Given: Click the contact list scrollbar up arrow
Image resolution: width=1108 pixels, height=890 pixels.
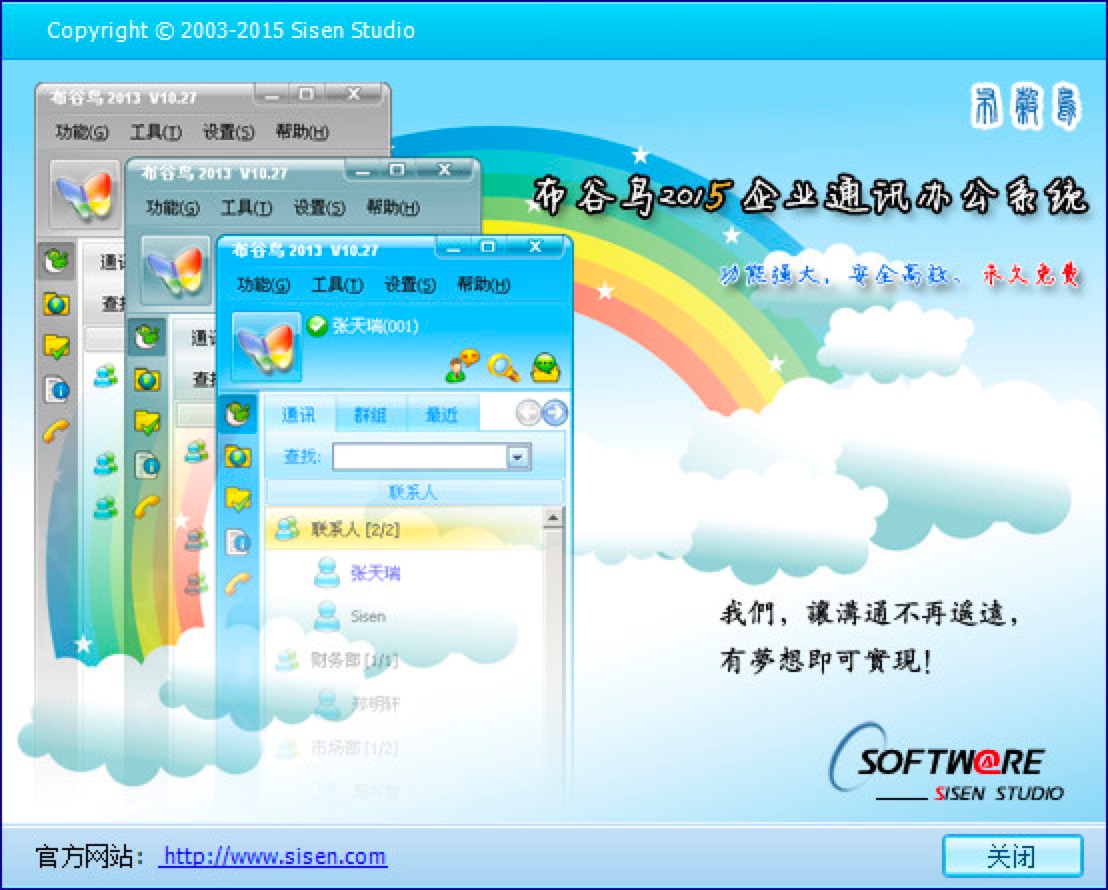Looking at the screenshot, I should (552, 516).
